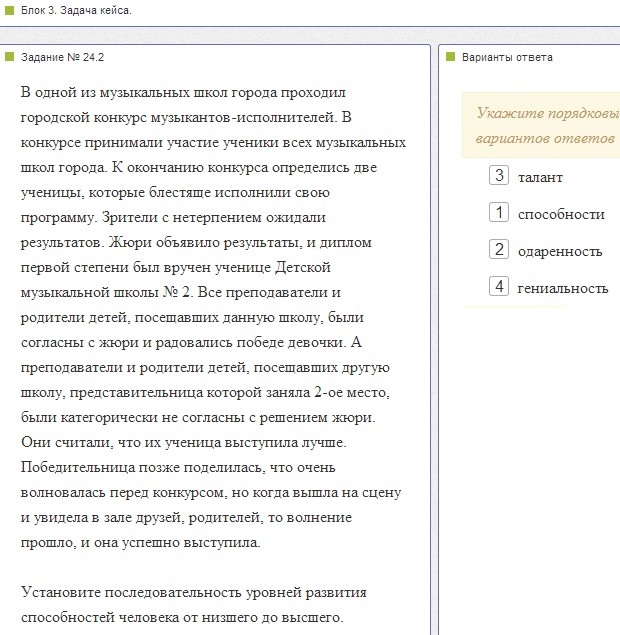Select the answer text одаренность
The height and width of the screenshot is (635, 620).
coord(560,251)
